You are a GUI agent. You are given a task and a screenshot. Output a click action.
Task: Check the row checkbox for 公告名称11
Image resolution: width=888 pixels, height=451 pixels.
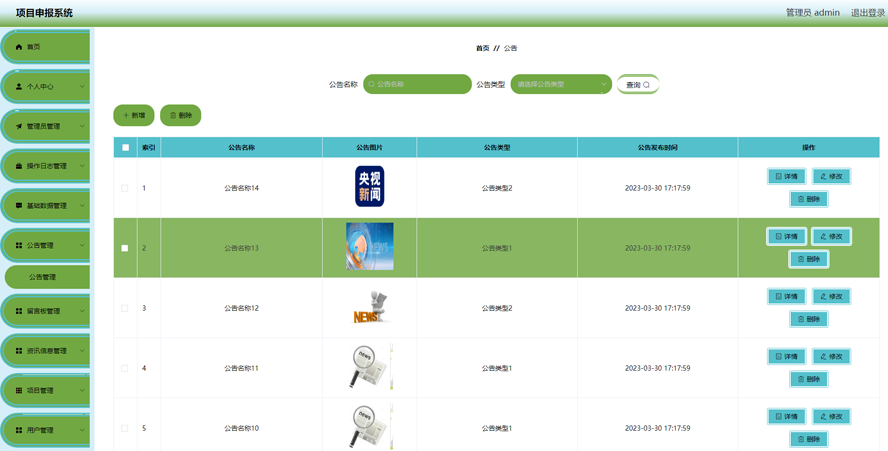pyautogui.click(x=125, y=368)
